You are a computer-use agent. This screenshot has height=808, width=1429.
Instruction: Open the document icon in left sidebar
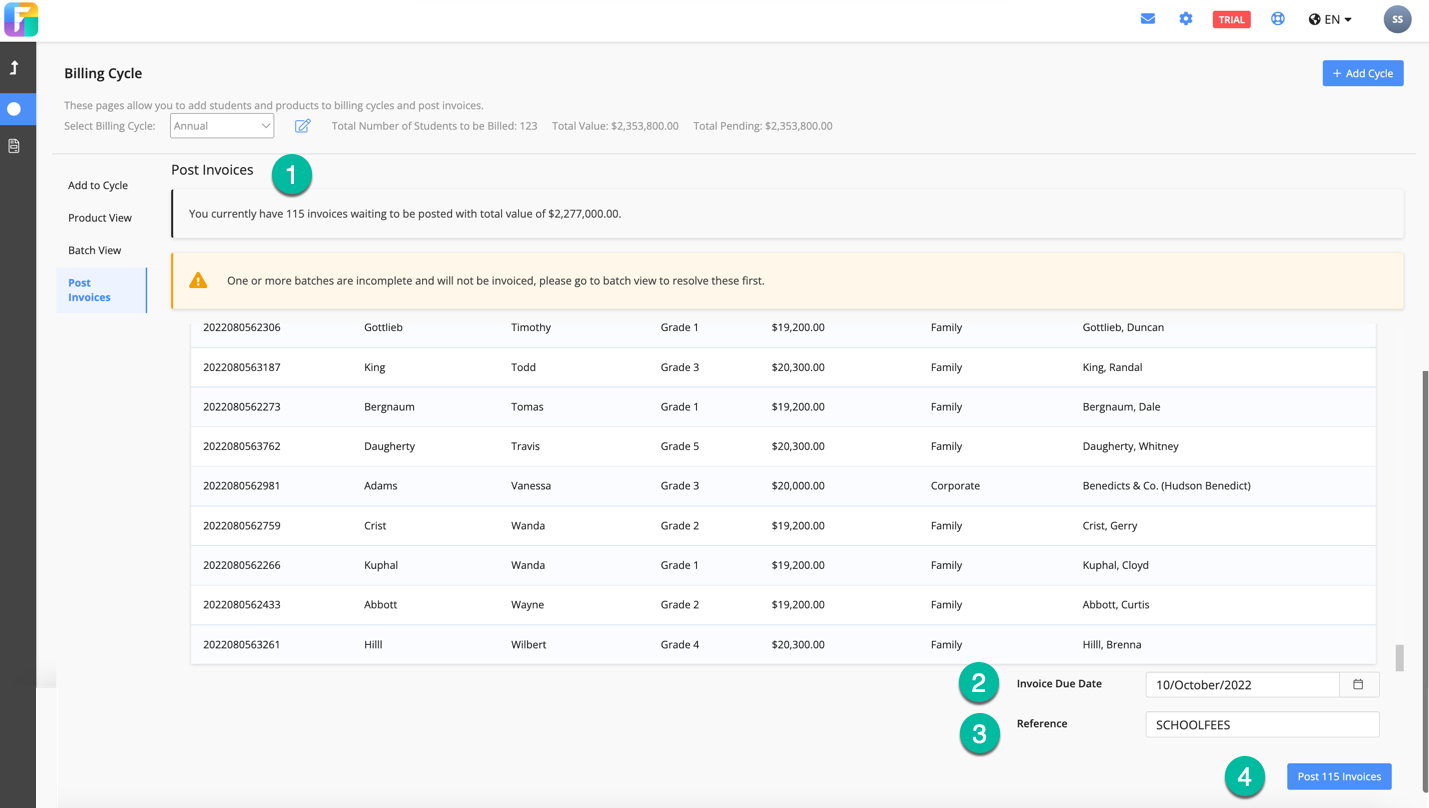[x=14, y=146]
